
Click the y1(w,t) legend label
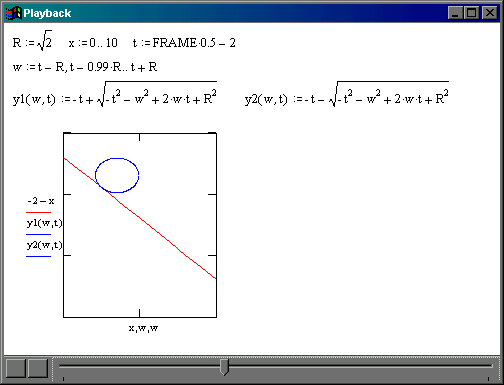44,223
